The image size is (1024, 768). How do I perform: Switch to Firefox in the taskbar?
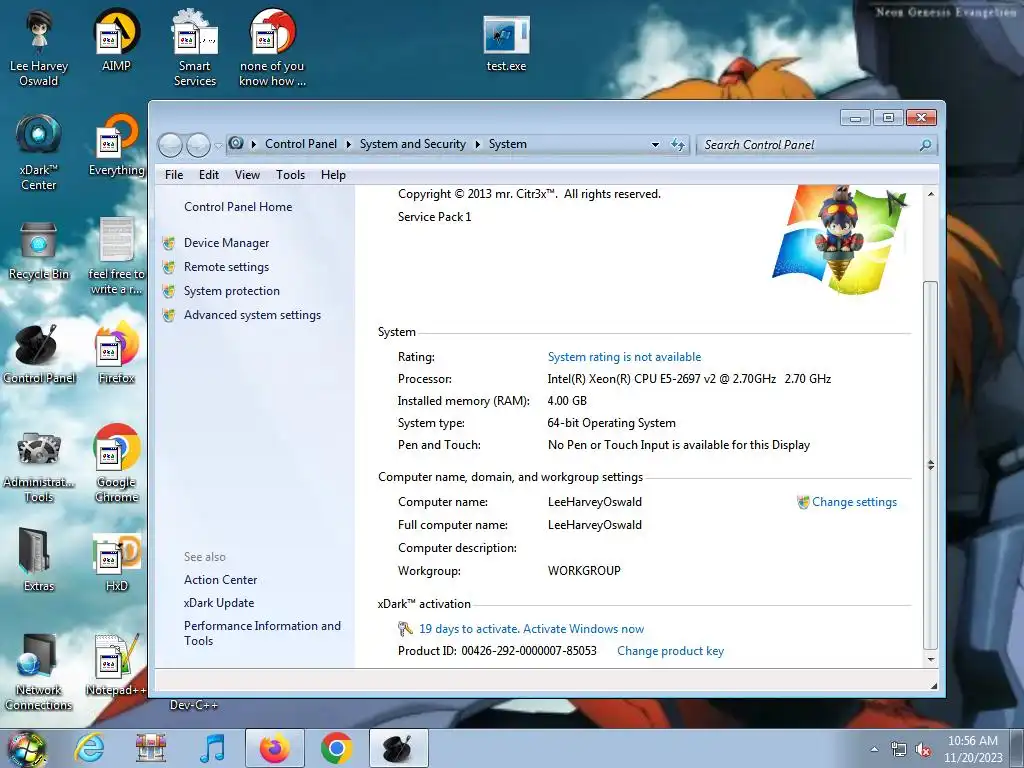[x=274, y=748]
